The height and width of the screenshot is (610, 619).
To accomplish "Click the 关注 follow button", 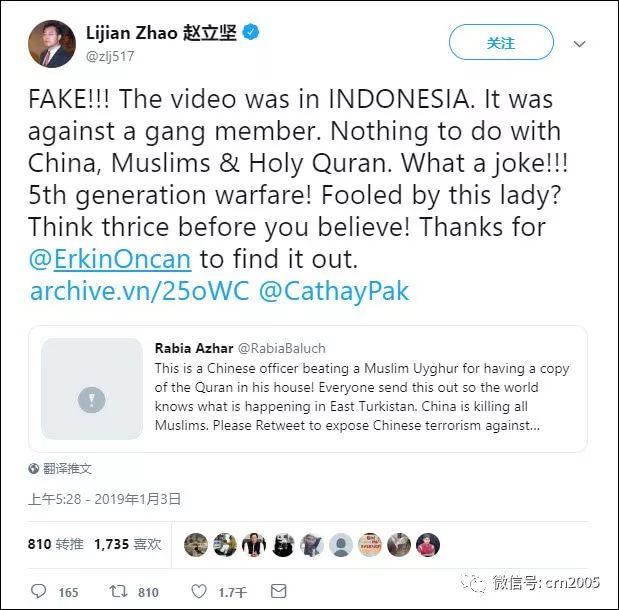I will (501, 42).
